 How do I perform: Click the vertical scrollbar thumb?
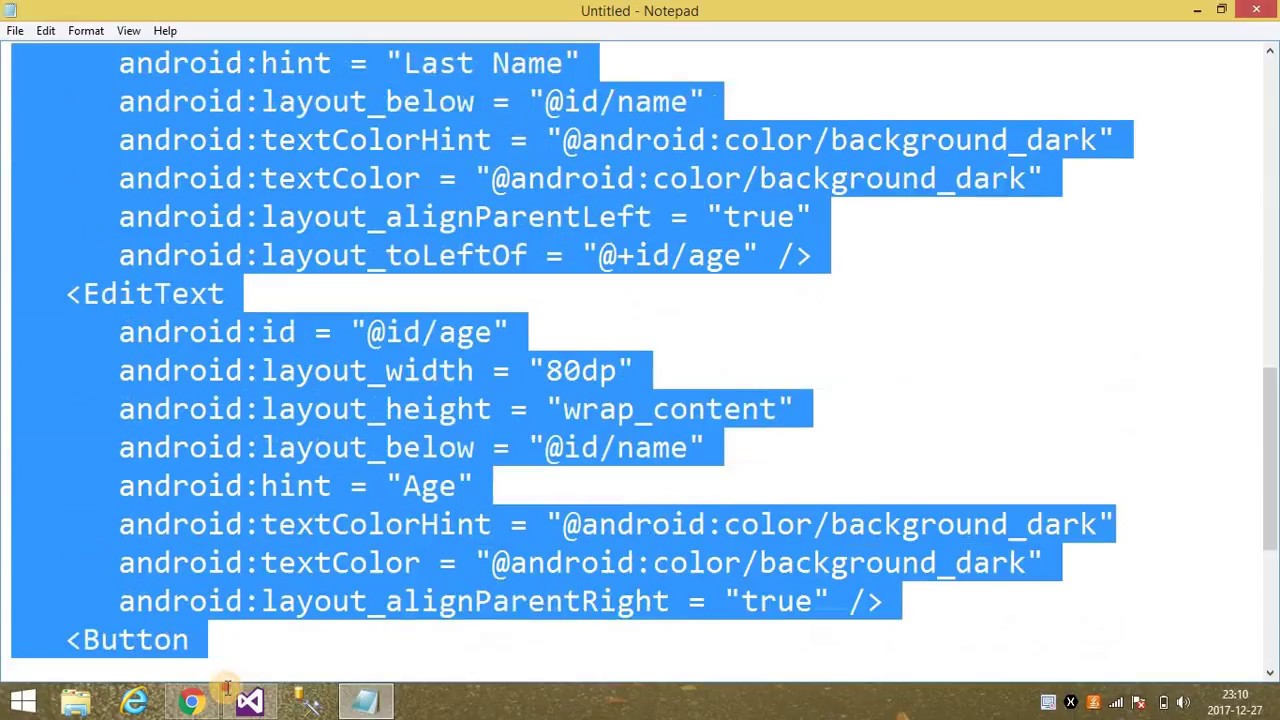point(1271,458)
